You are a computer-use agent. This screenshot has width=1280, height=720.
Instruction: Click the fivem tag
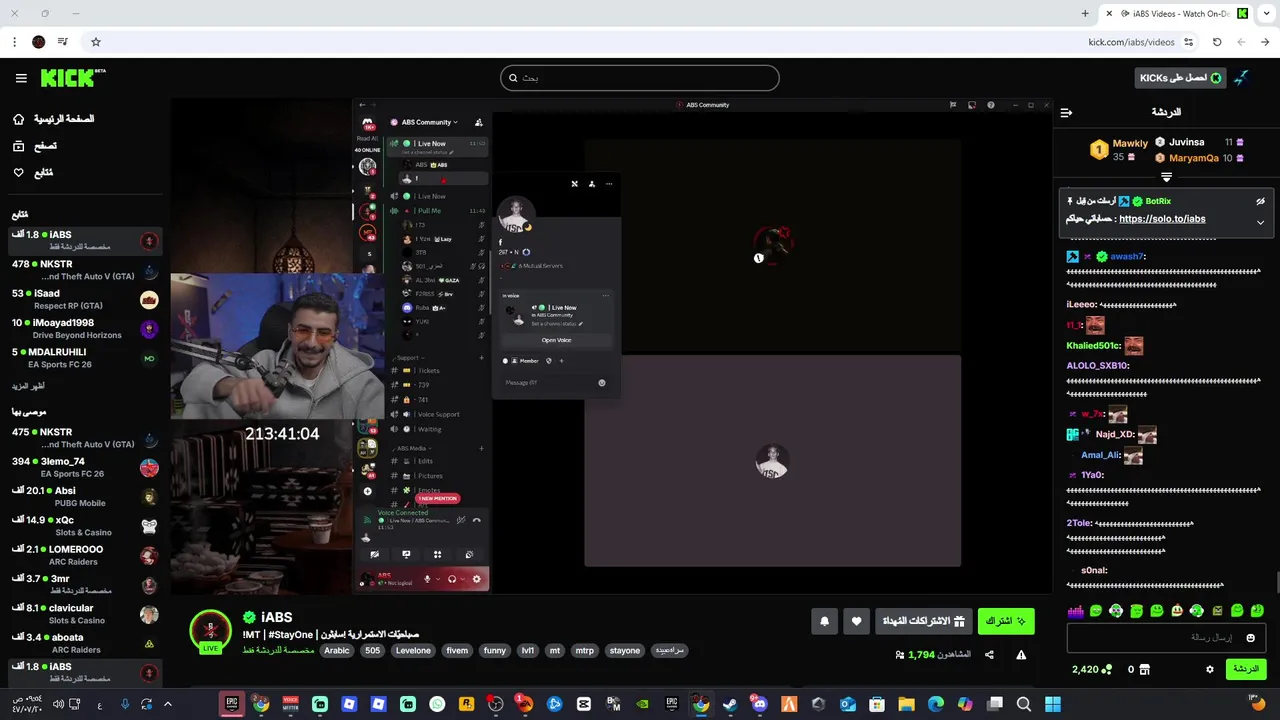pyautogui.click(x=457, y=650)
